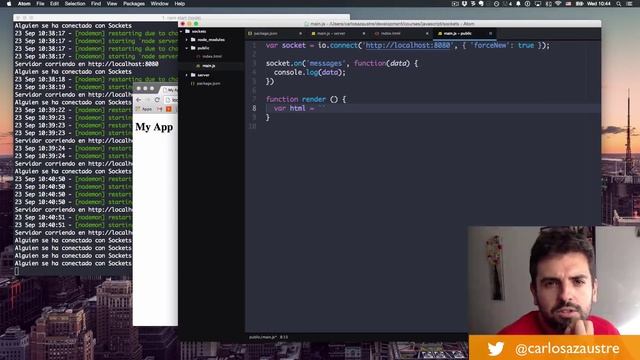Click the Twitter bird icon in overlay

[x=496, y=349]
